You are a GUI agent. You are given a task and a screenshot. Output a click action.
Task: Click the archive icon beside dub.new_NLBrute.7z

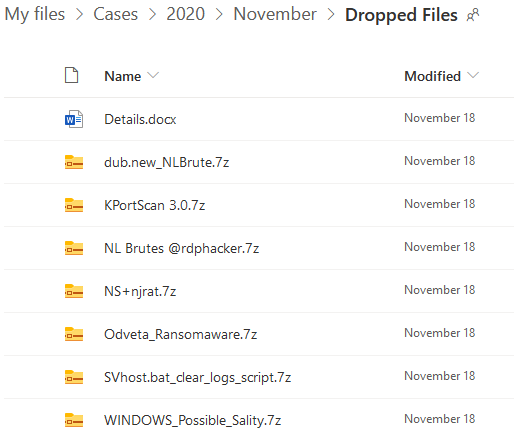pyautogui.click(x=74, y=162)
